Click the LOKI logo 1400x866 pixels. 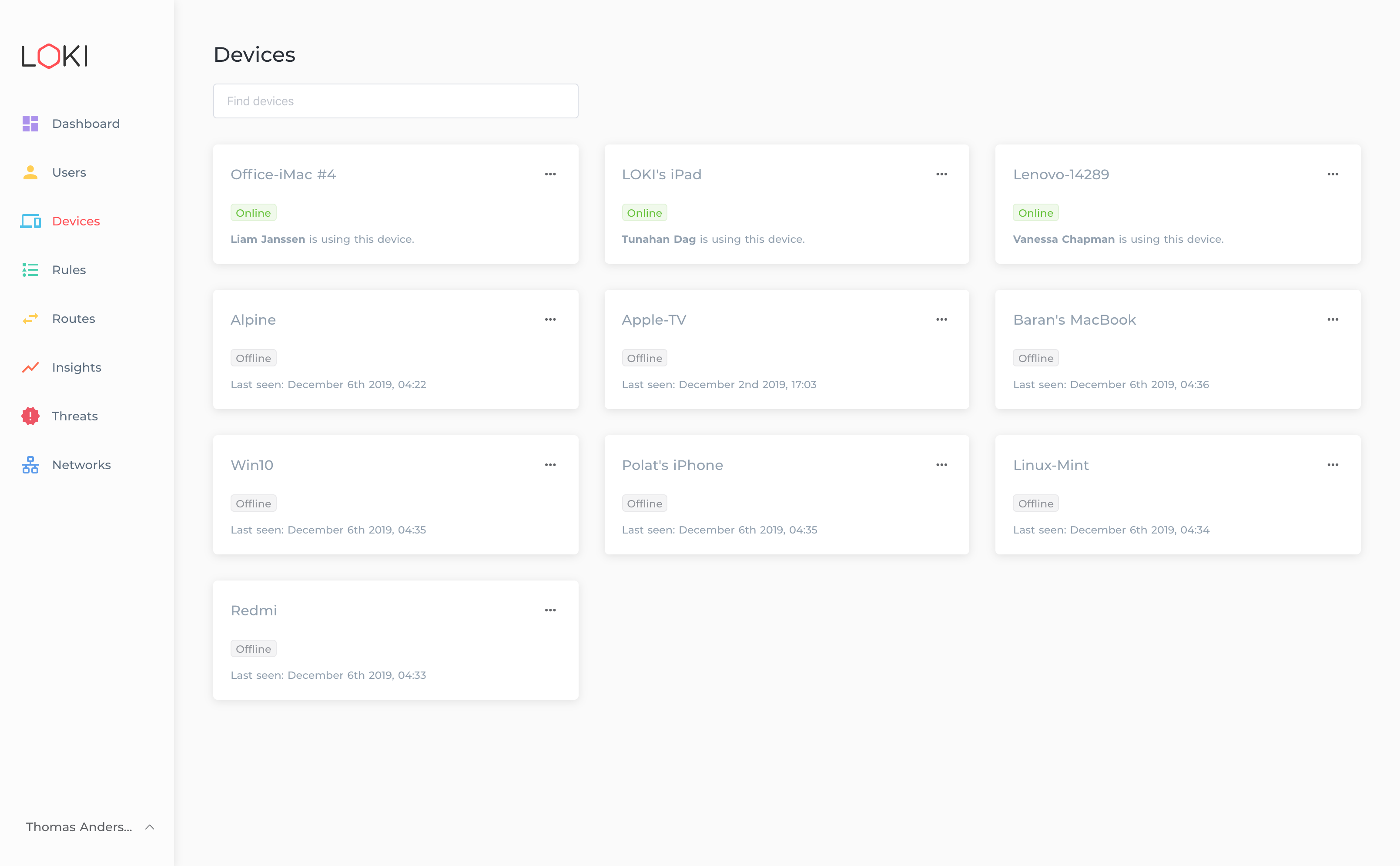pos(54,56)
